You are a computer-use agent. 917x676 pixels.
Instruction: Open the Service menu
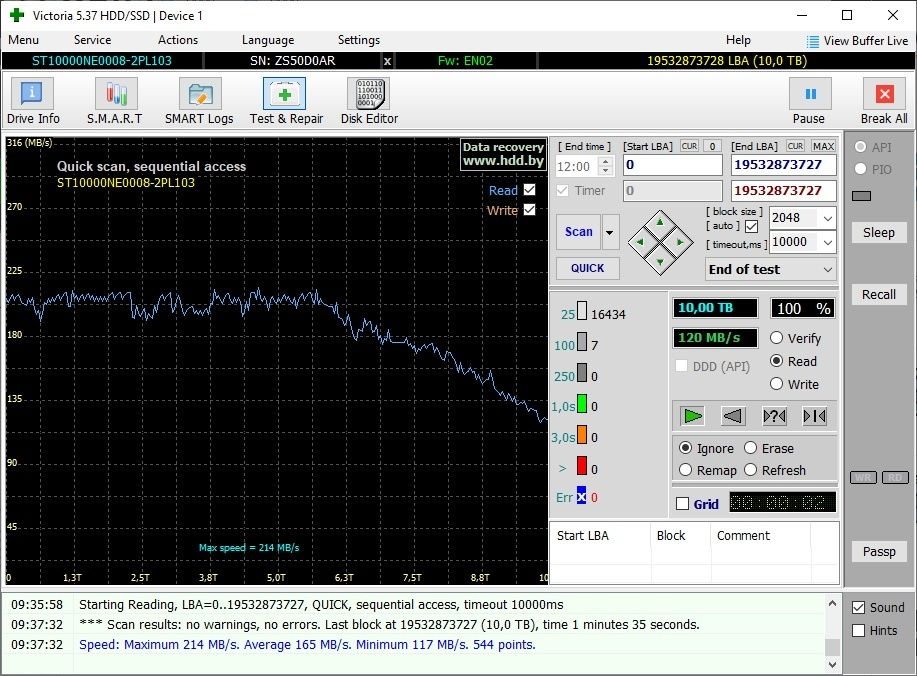(92, 40)
